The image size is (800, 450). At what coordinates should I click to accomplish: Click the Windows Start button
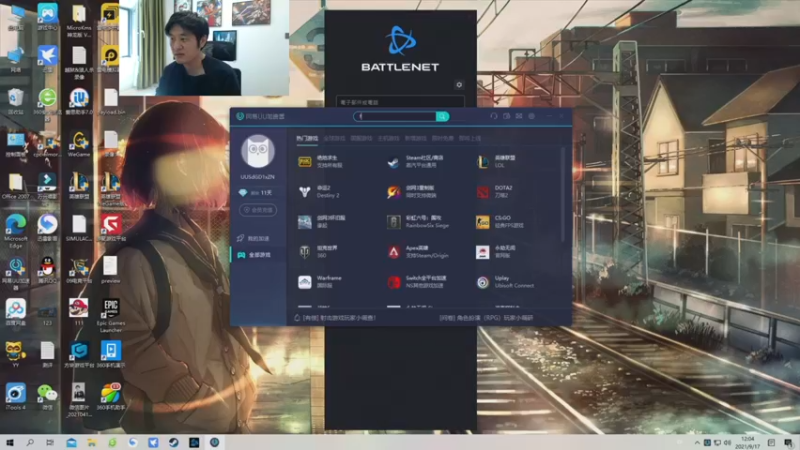pyautogui.click(x=10, y=442)
